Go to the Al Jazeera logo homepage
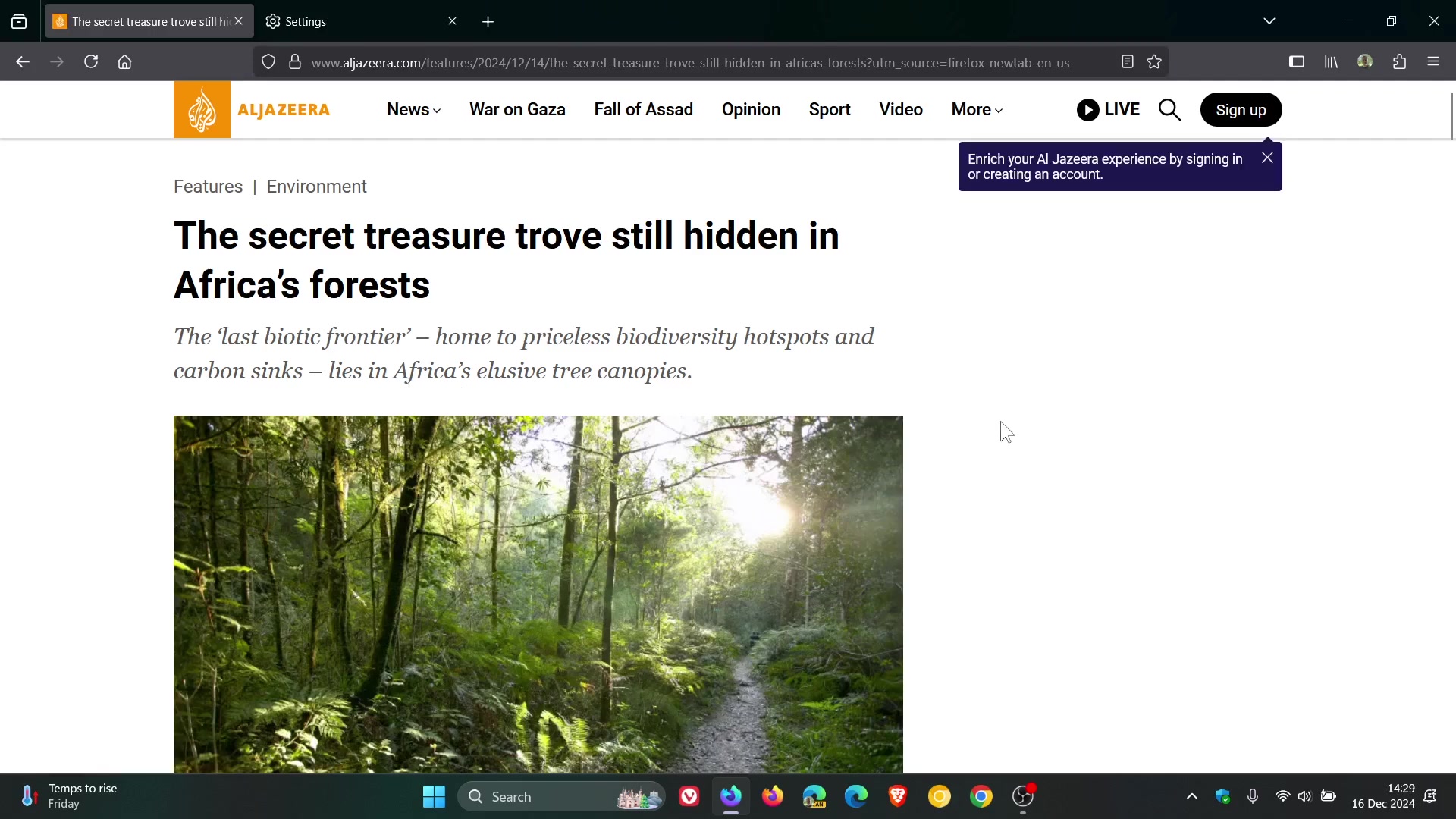The width and height of the screenshot is (1456, 819). [x=252, y=110]
